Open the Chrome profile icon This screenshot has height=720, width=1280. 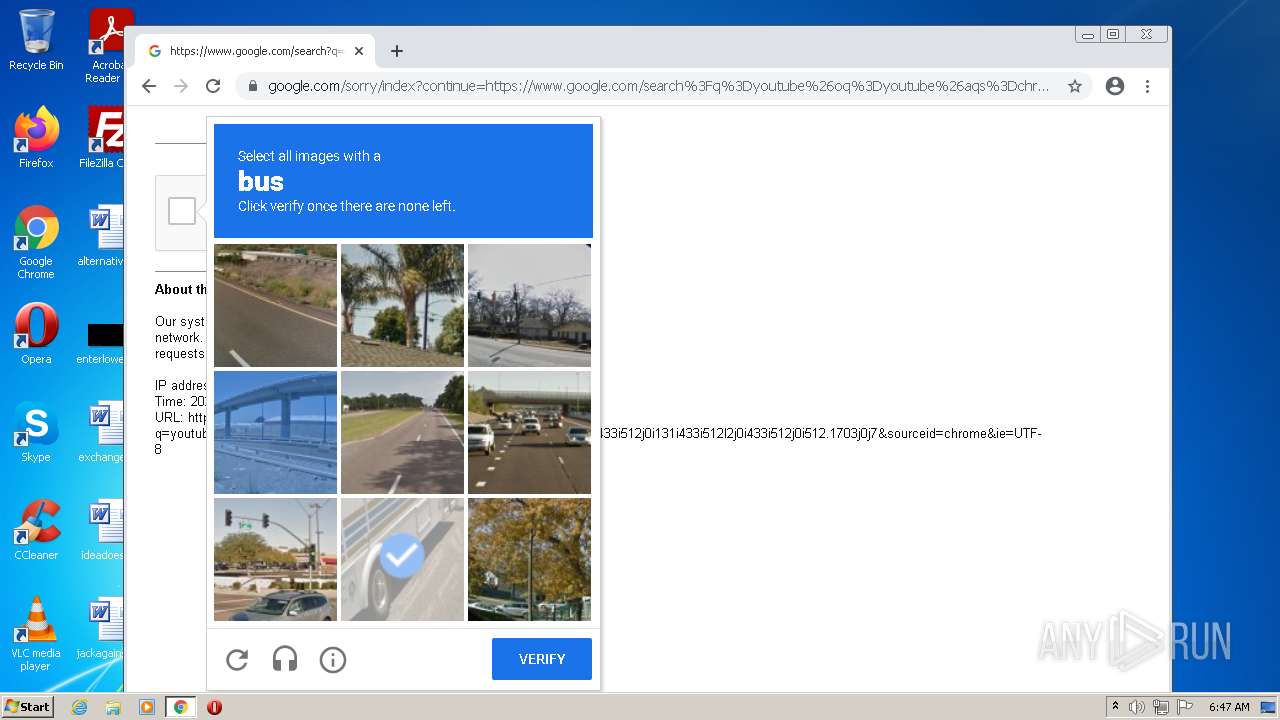(1115, 86)
